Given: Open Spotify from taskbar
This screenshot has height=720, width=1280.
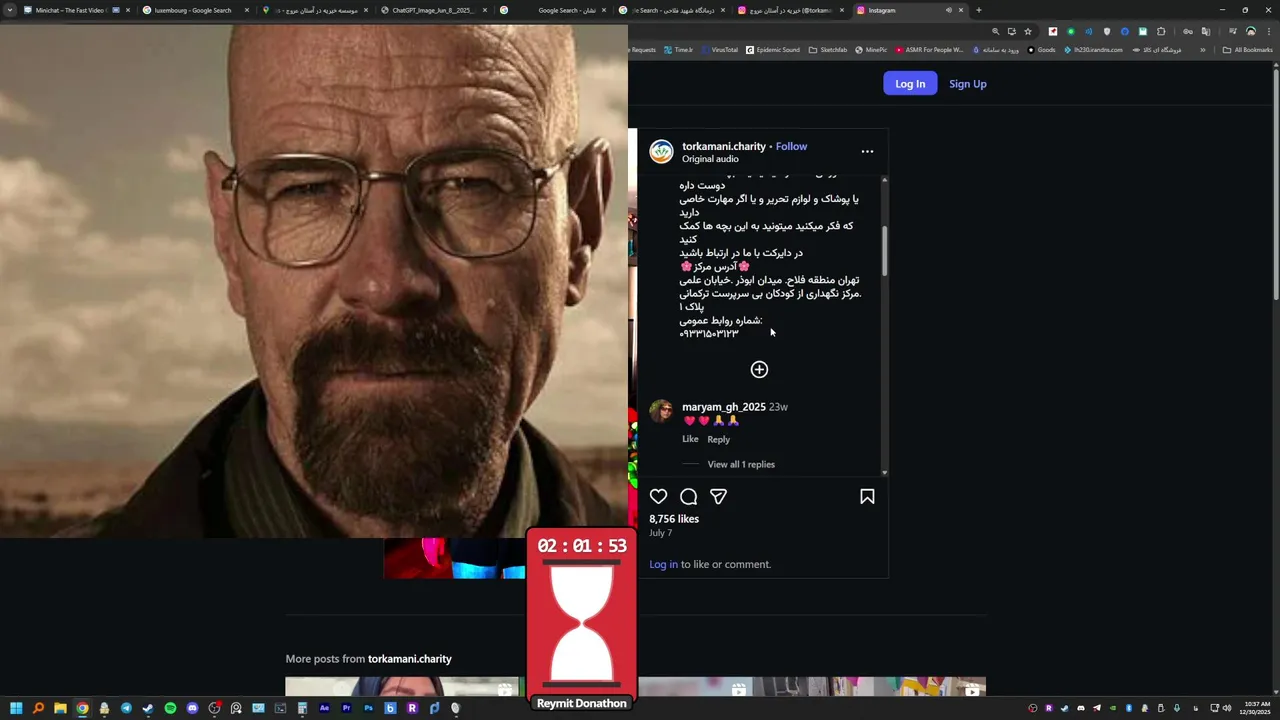Looking at the screenshot, I should [170, 708].
